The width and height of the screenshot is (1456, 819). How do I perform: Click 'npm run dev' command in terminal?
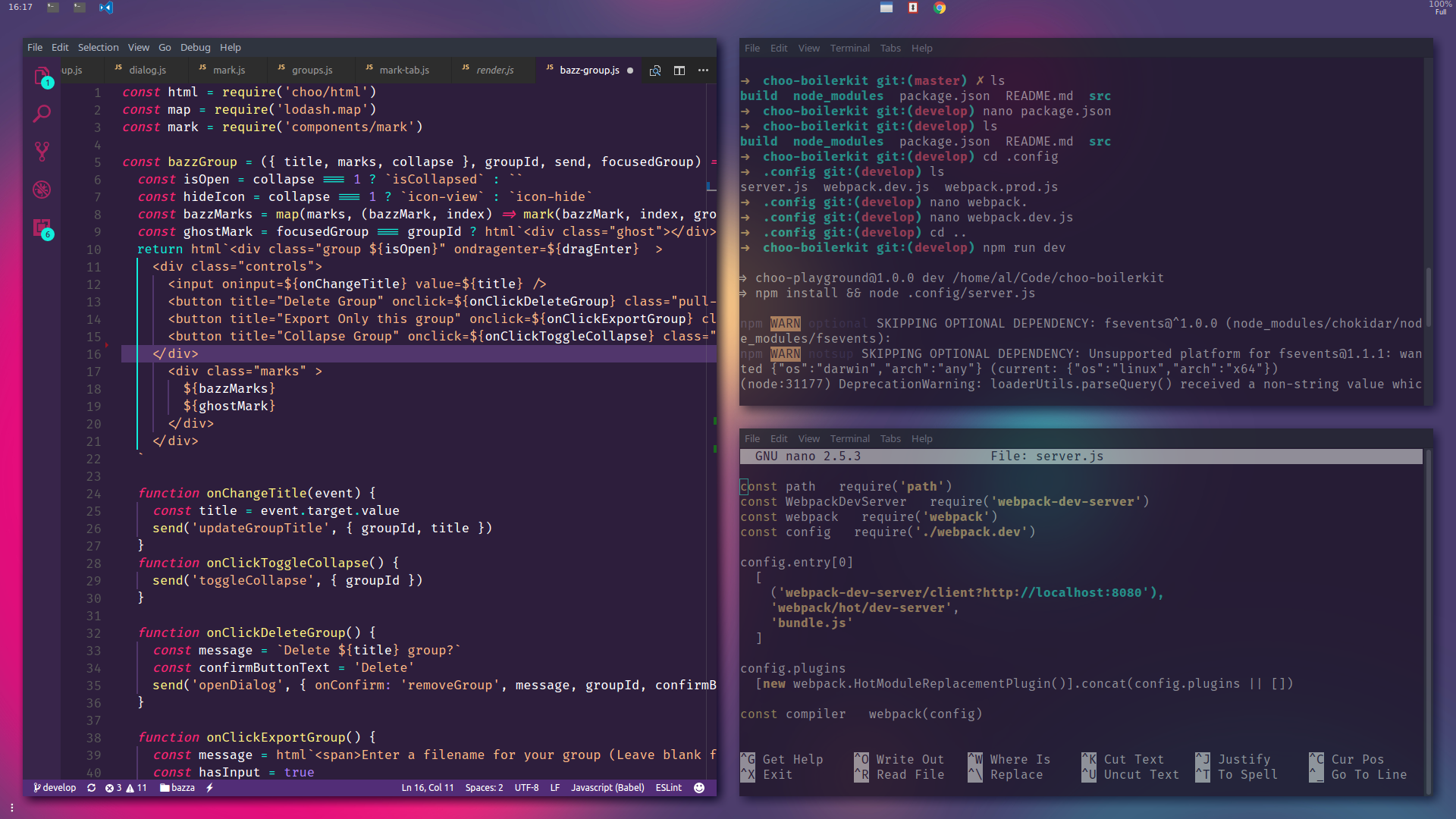coord(1024,248)
